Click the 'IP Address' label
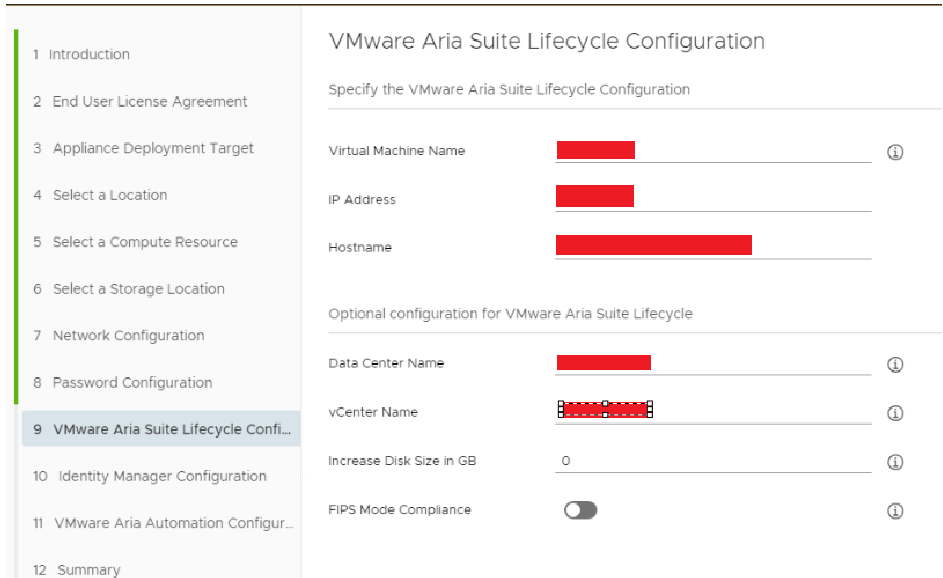This screenshot has height=578, width=943. [x=362, y=200]
